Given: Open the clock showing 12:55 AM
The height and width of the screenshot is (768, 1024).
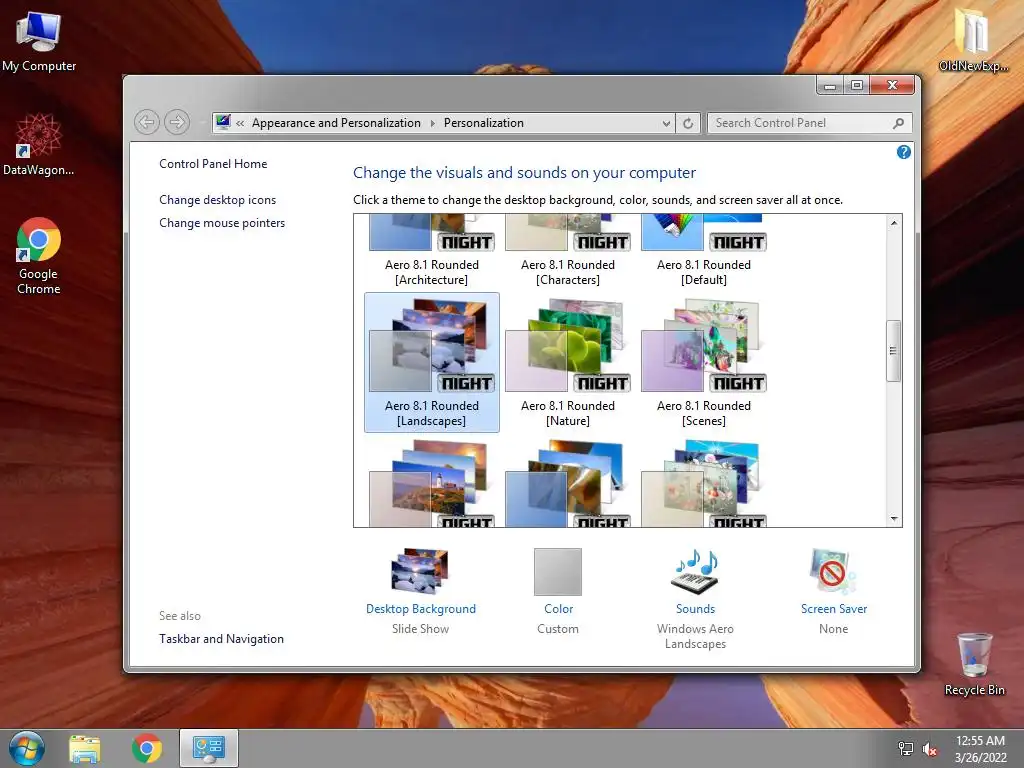Looking at the screenshot, I should 980,748.
